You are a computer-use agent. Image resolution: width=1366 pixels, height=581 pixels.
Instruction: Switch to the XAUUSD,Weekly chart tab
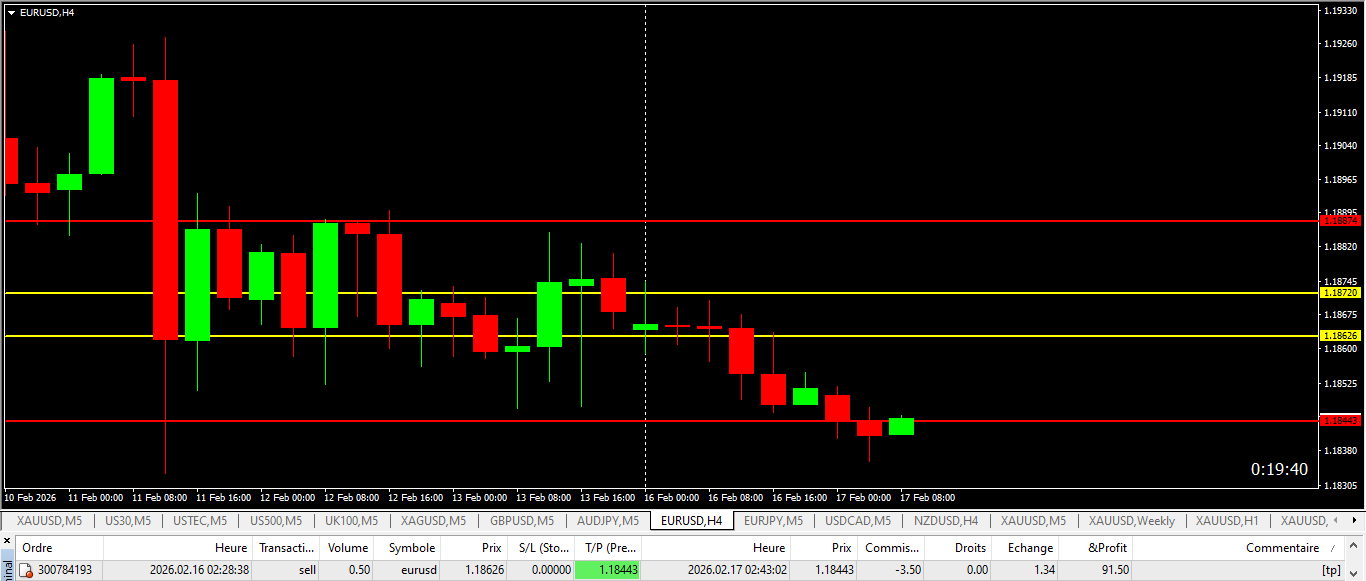point(1131,521)
